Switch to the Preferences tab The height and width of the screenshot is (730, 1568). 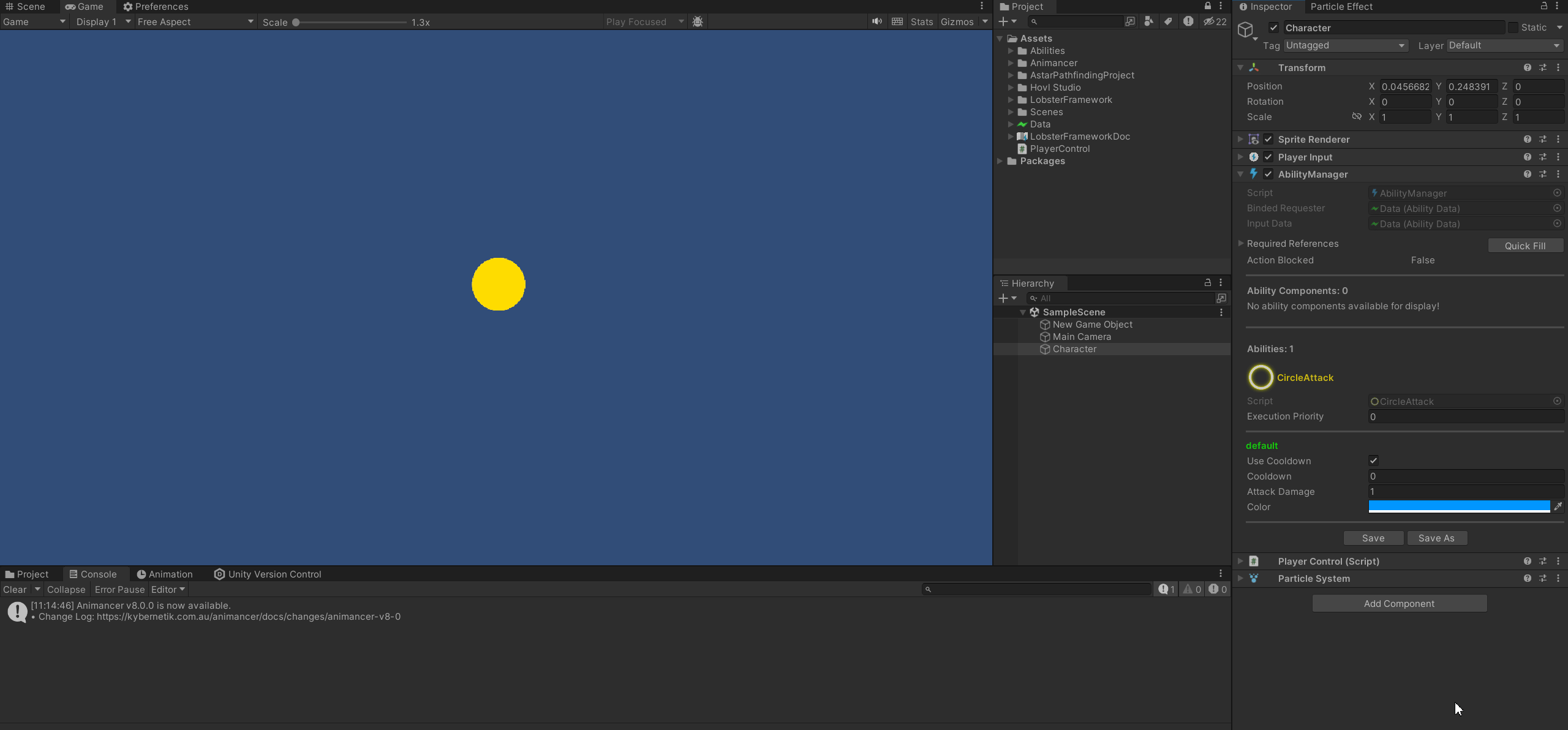coord(156,6)
